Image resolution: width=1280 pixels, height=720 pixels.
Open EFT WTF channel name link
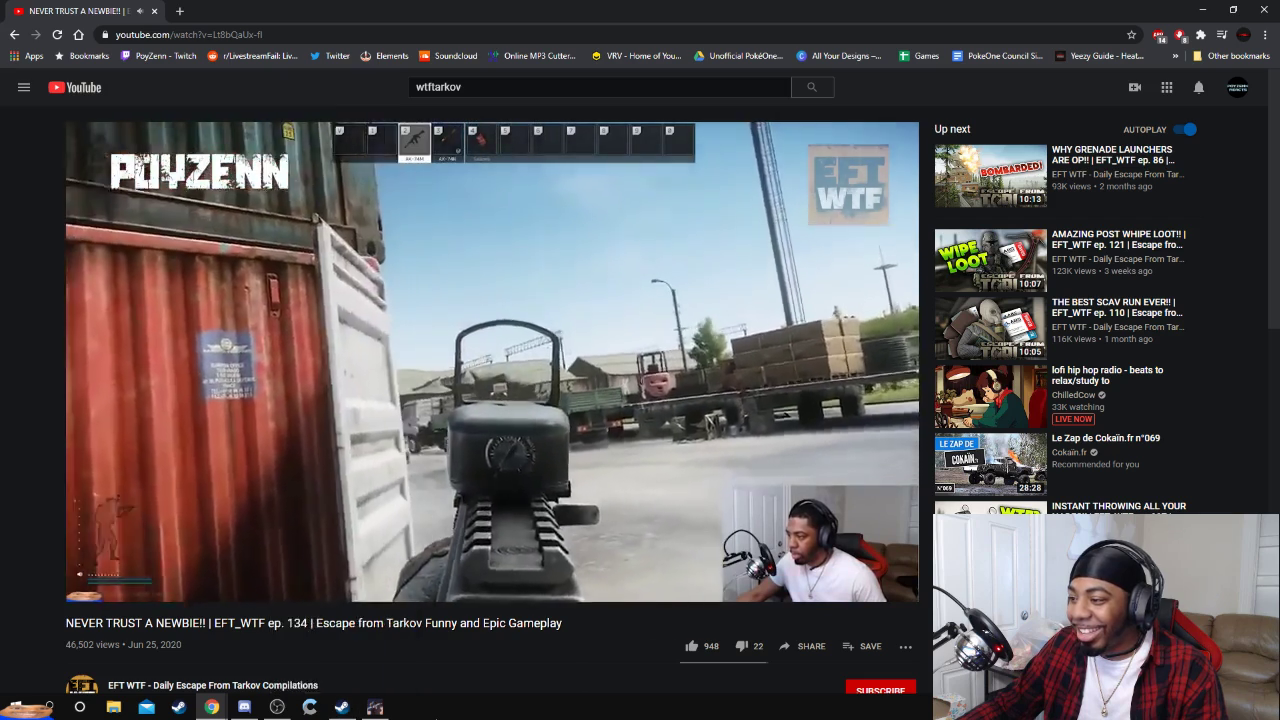click(213, 685)
